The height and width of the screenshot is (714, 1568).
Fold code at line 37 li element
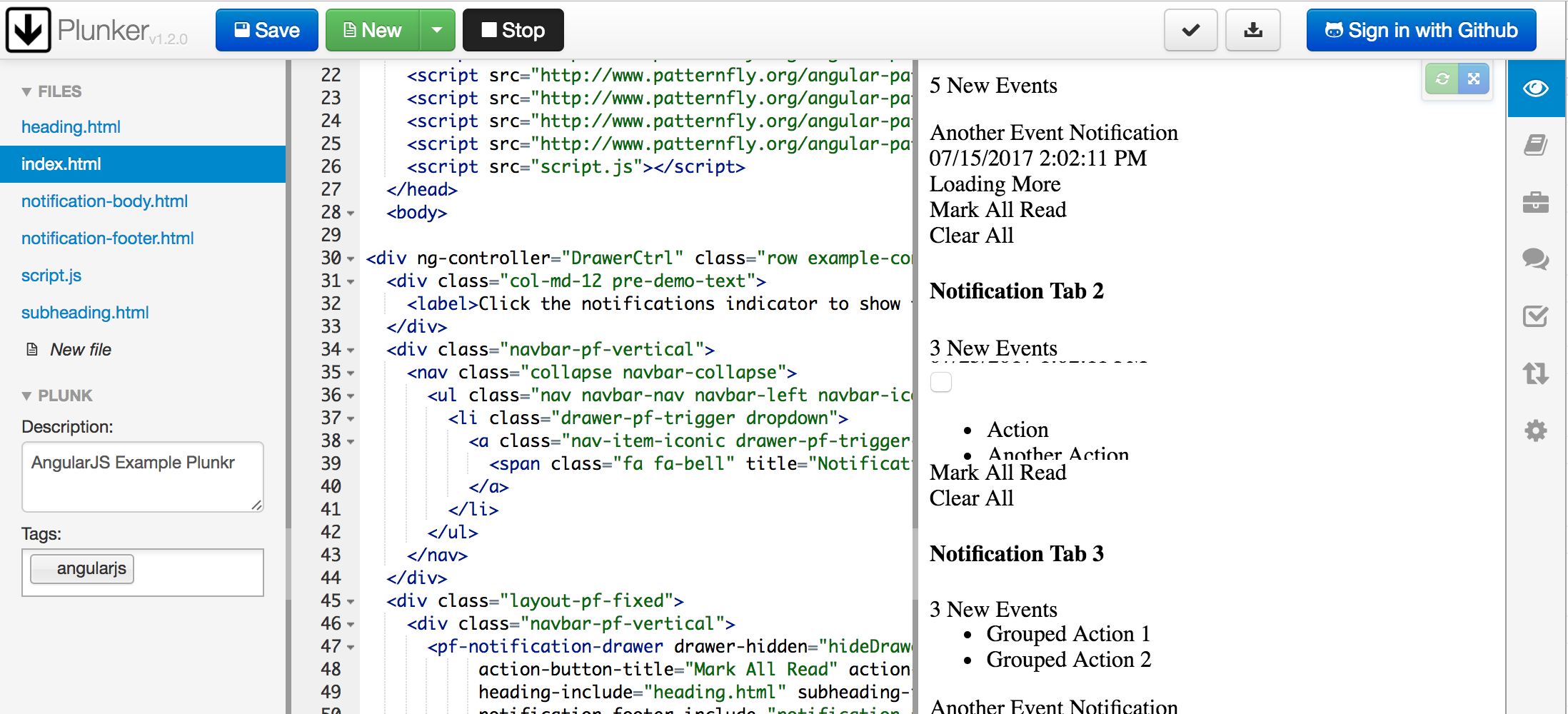coord(351,418)
